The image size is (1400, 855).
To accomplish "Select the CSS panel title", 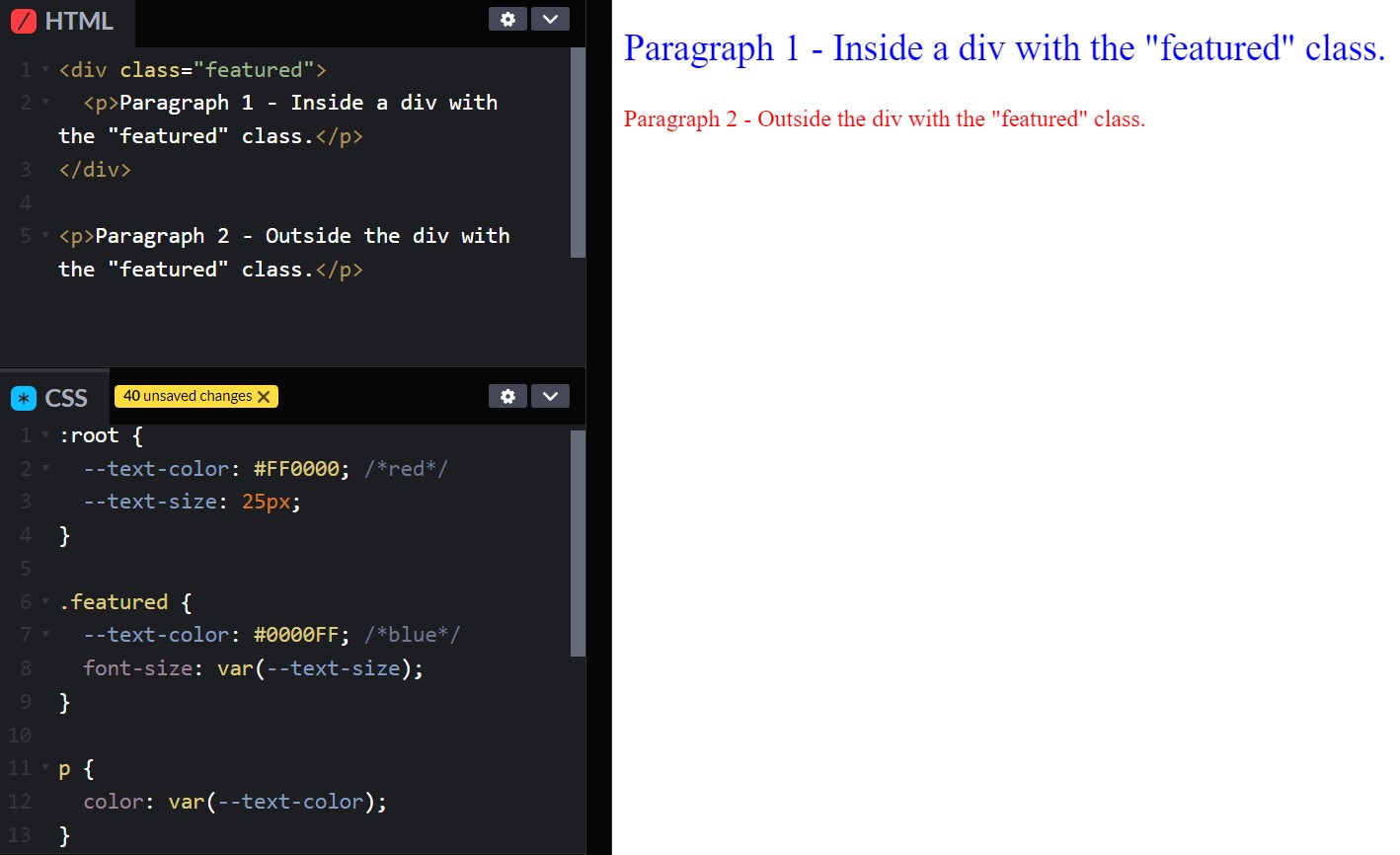I will [x=66, y=398].
